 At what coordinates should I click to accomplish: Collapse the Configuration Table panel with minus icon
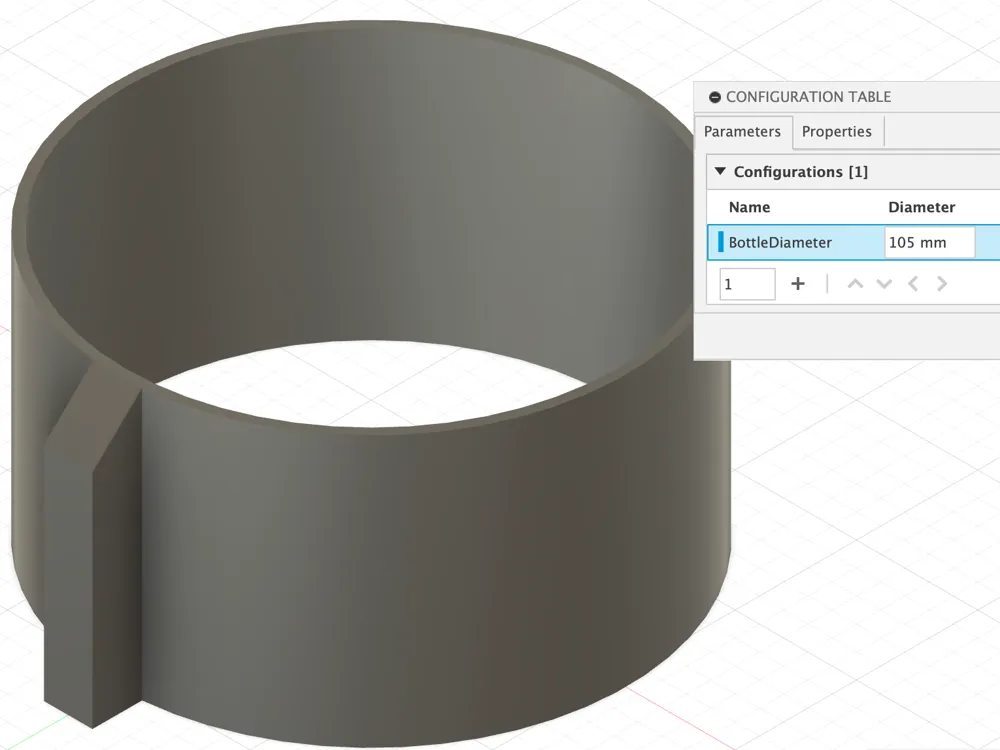point(714,97)
